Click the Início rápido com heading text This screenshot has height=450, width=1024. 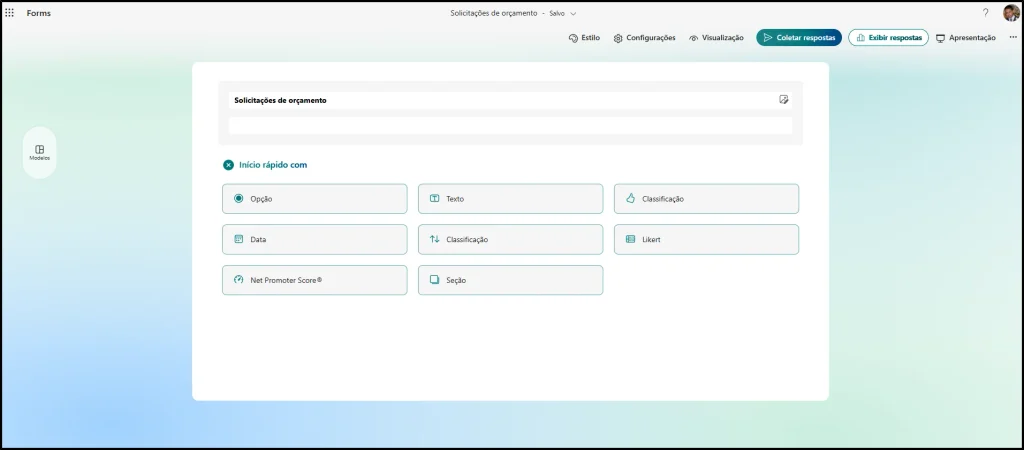click(273, 165)
